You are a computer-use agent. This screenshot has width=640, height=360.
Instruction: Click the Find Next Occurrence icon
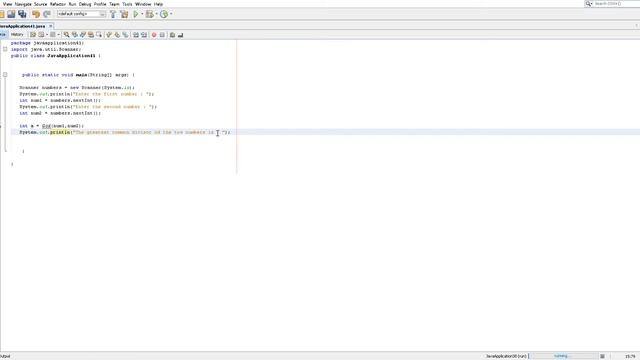[83, 35]
